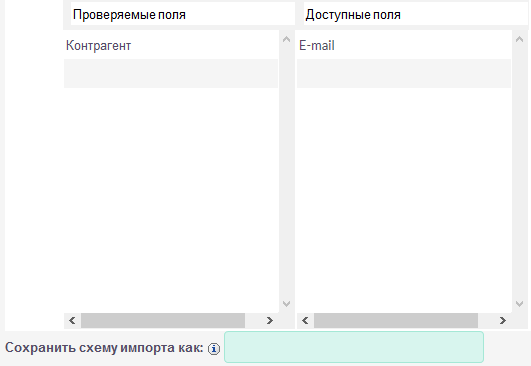Select Контрагент in the checked fields list
Screen dimensions: 531x366
click(171, 45)
